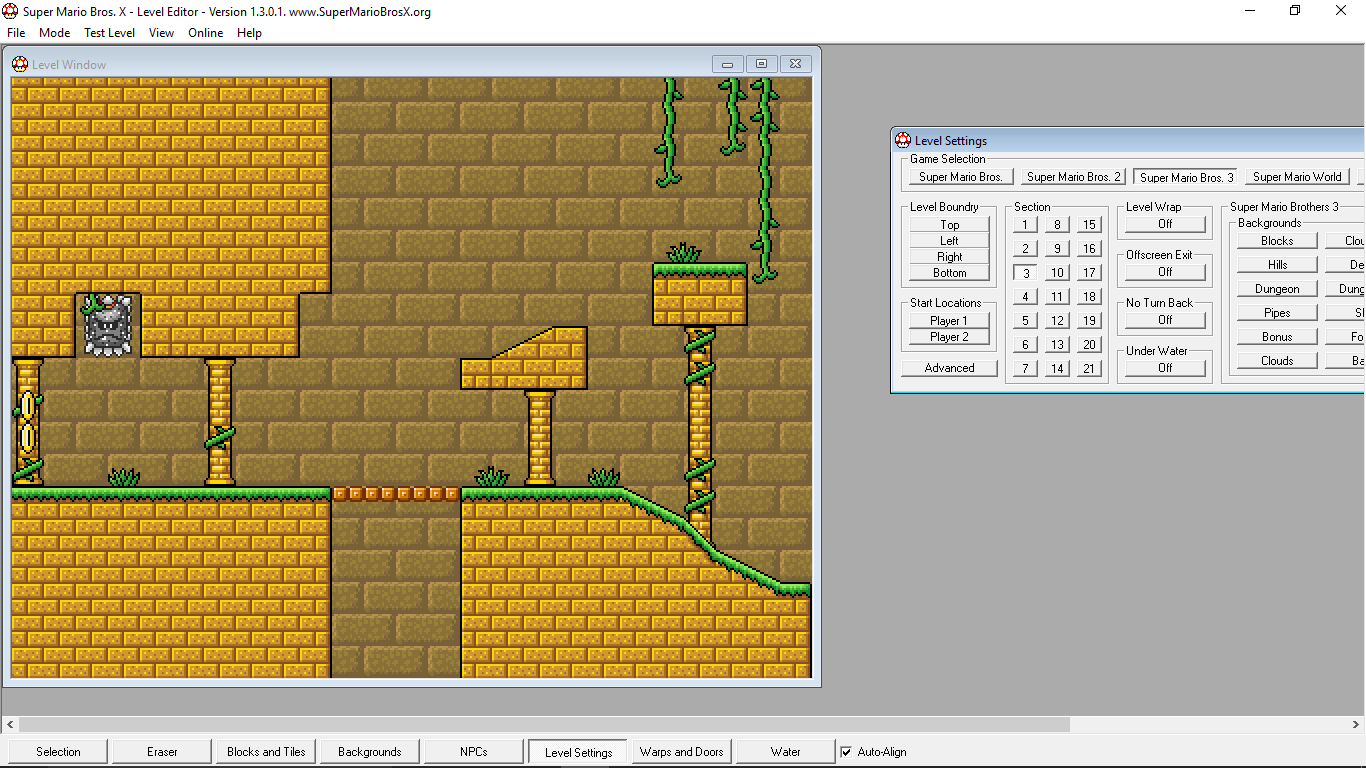The image size is (1366, 768).
Task: Select Super Mario Bros. 3 game button
Action: pos(1187,177)
